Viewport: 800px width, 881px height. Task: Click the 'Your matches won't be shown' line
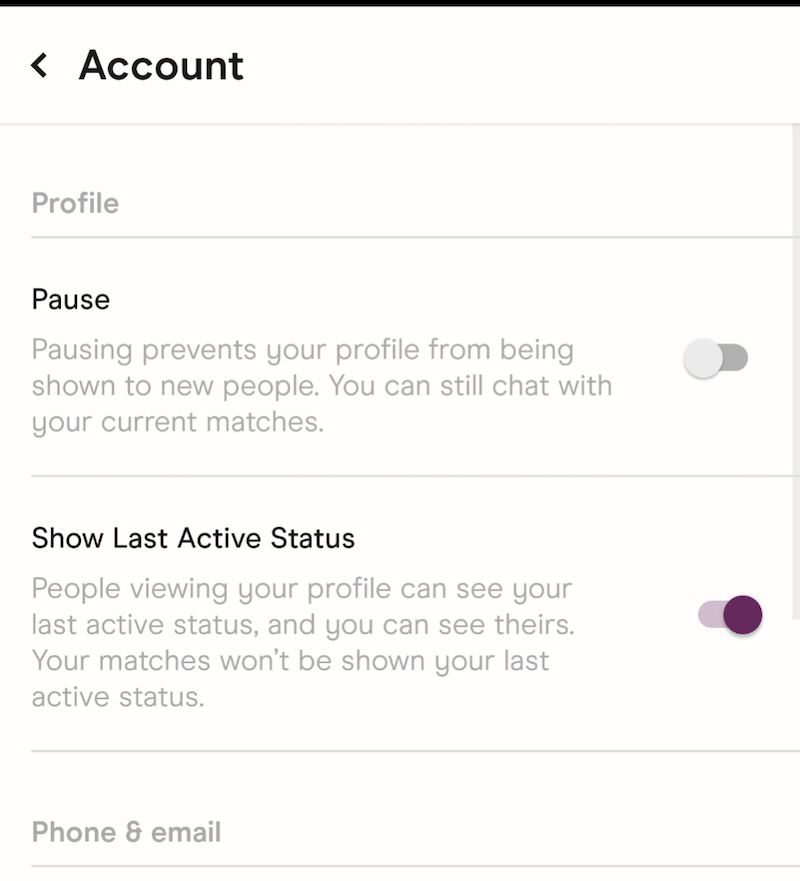(x=290, y=661)
